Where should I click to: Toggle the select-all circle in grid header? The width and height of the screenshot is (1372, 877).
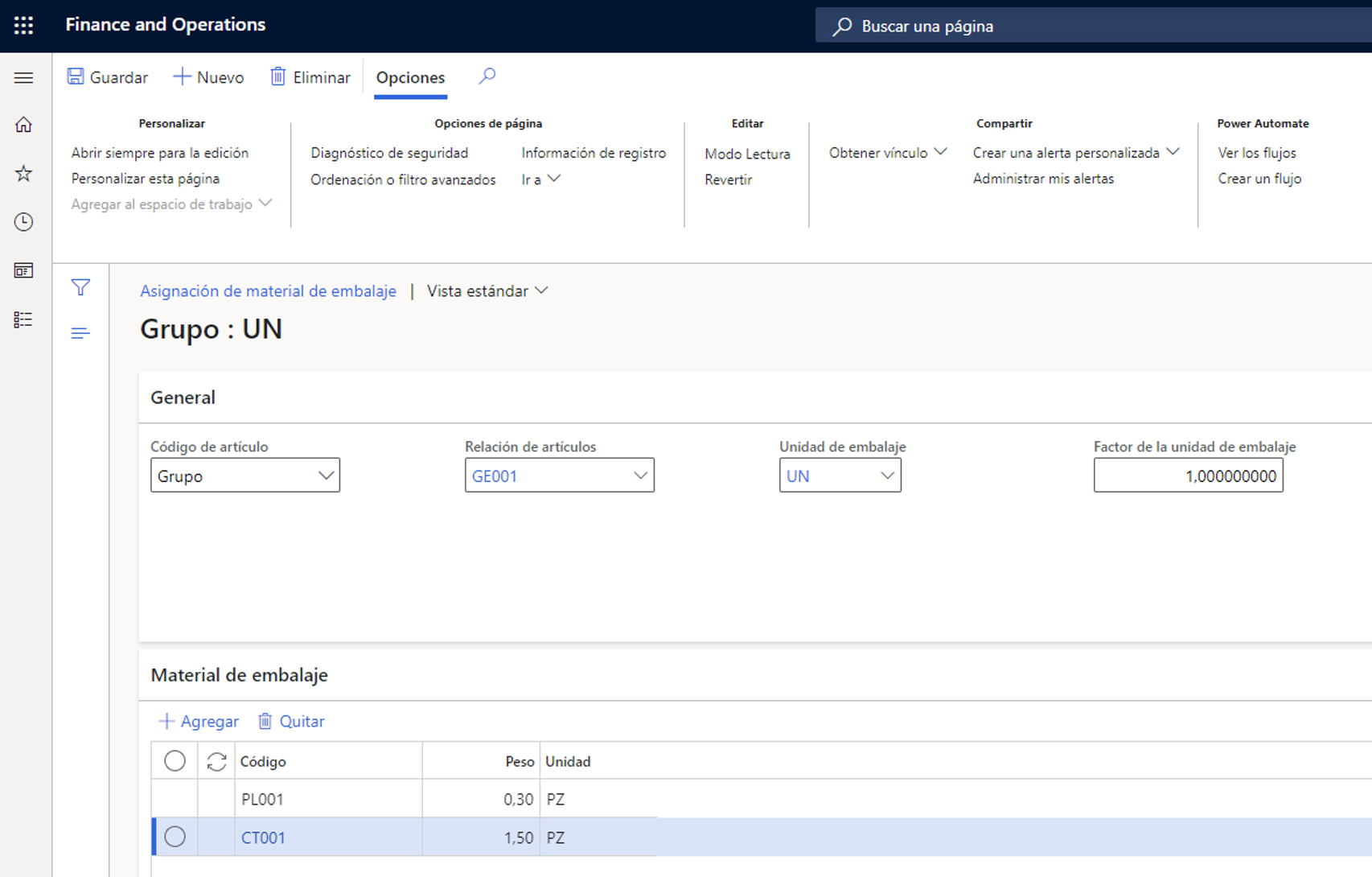point(175,761)
